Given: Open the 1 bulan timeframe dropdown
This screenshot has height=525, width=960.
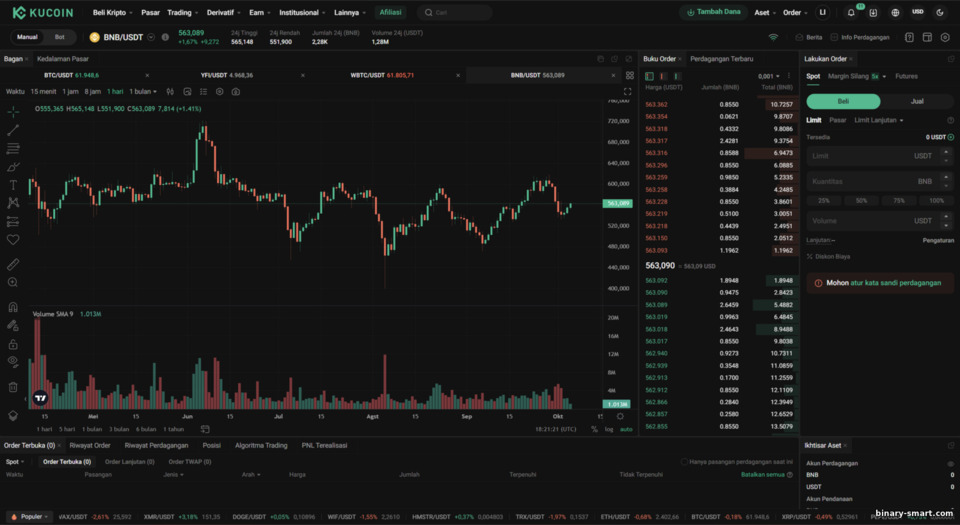Looking at the screenshot, I should click(x=143, y=92).
